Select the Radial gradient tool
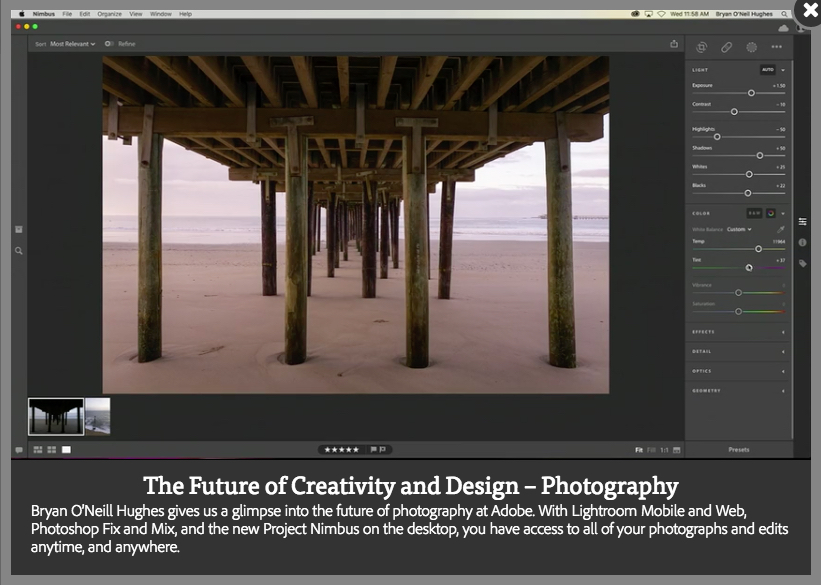 click(751, 47)
